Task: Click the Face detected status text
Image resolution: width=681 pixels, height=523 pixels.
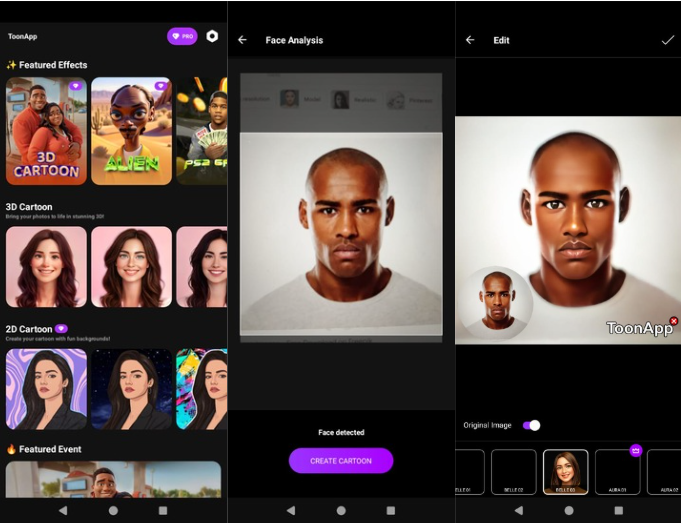Action: click(x=341, y=432)
